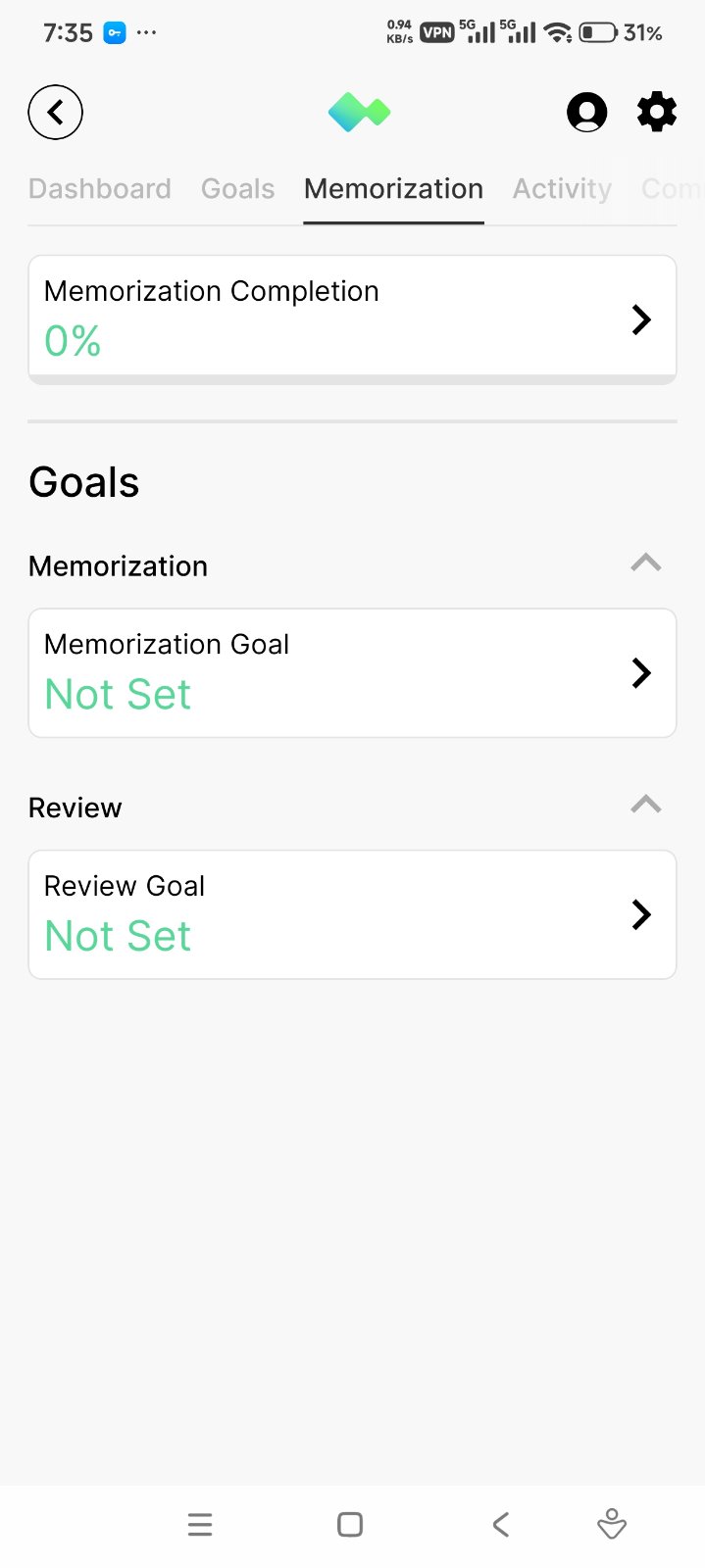Open the user profile icon
The image size is (705, 1568).
pos(586,113)
